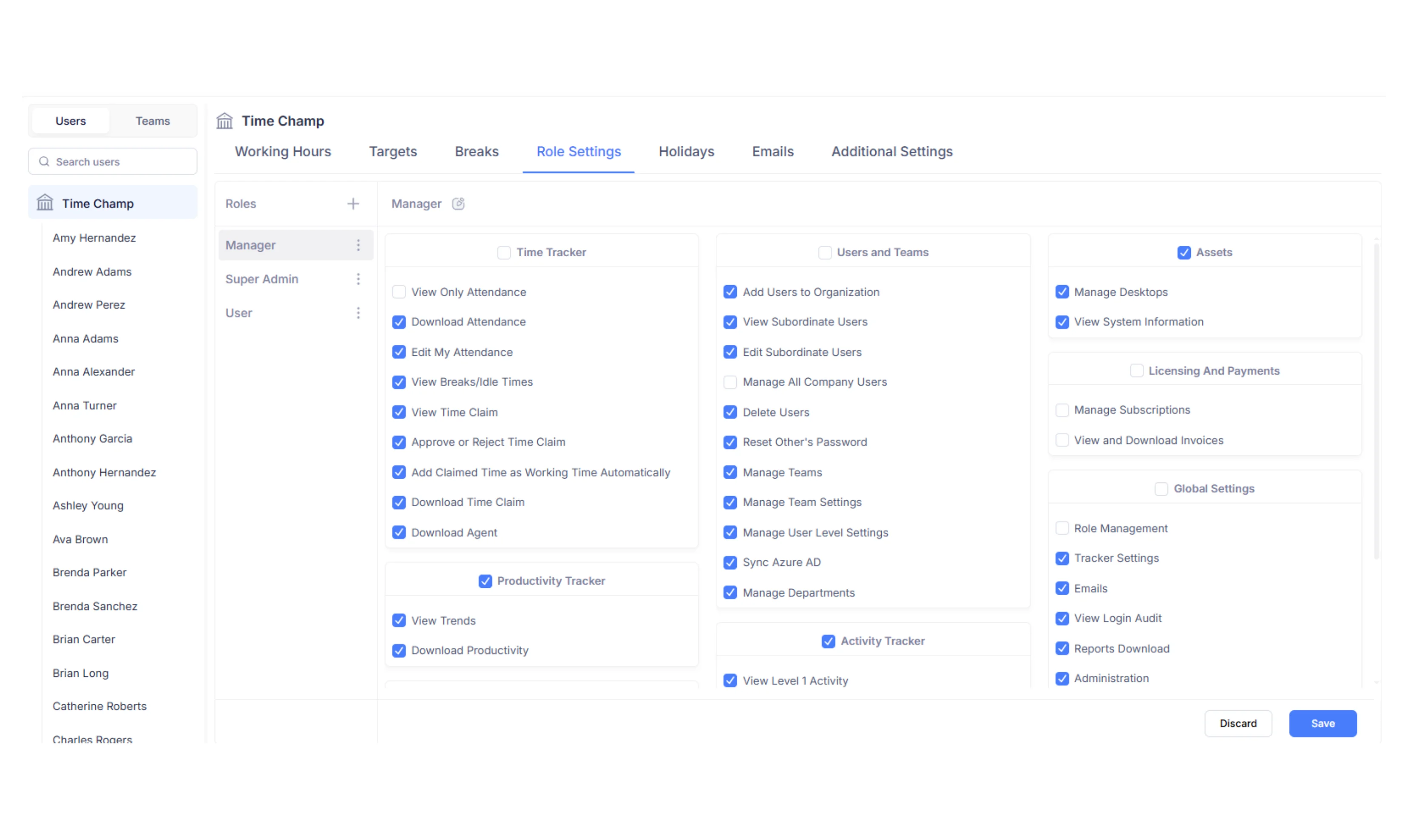Click the Discard button
Viewport: 1408px width, 840px height.
pyautogui.click(x=1238, y=724)
